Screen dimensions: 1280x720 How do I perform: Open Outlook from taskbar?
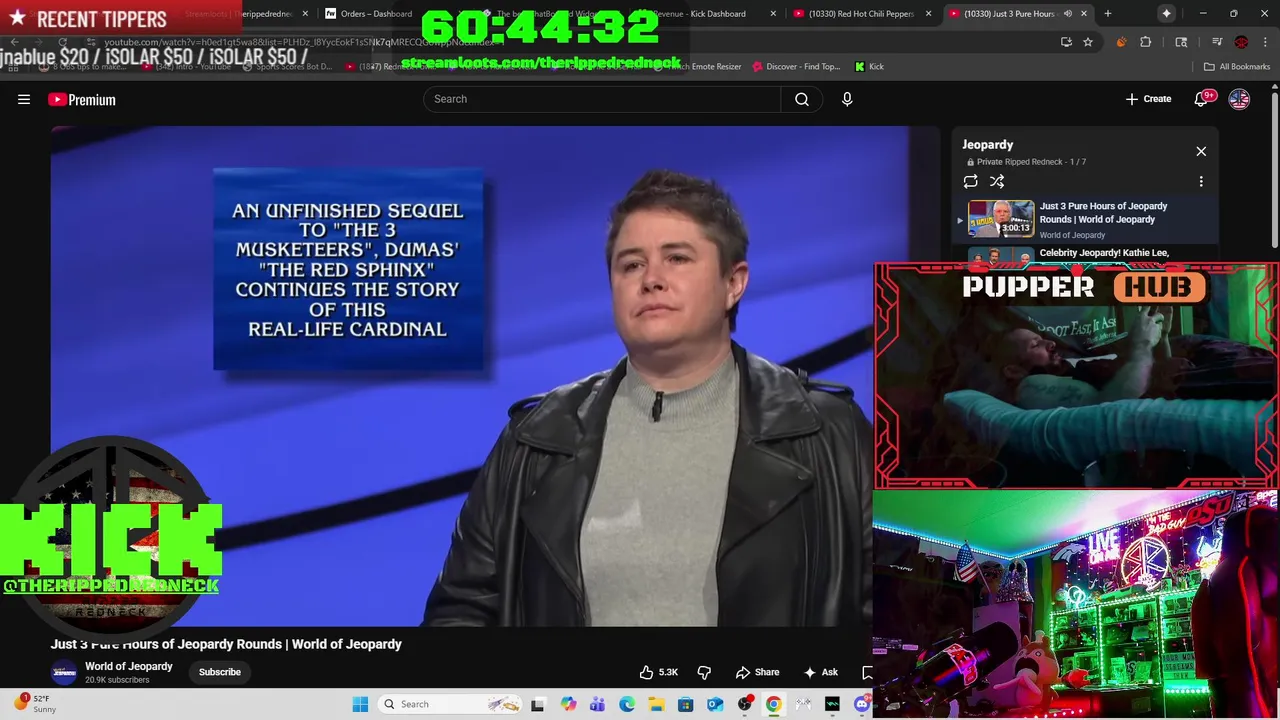click(x=715, y=704)
